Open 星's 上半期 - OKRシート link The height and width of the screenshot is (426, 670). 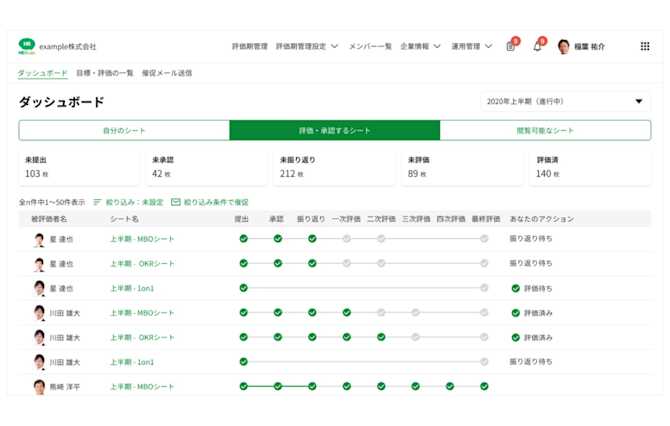pos(142,264)
